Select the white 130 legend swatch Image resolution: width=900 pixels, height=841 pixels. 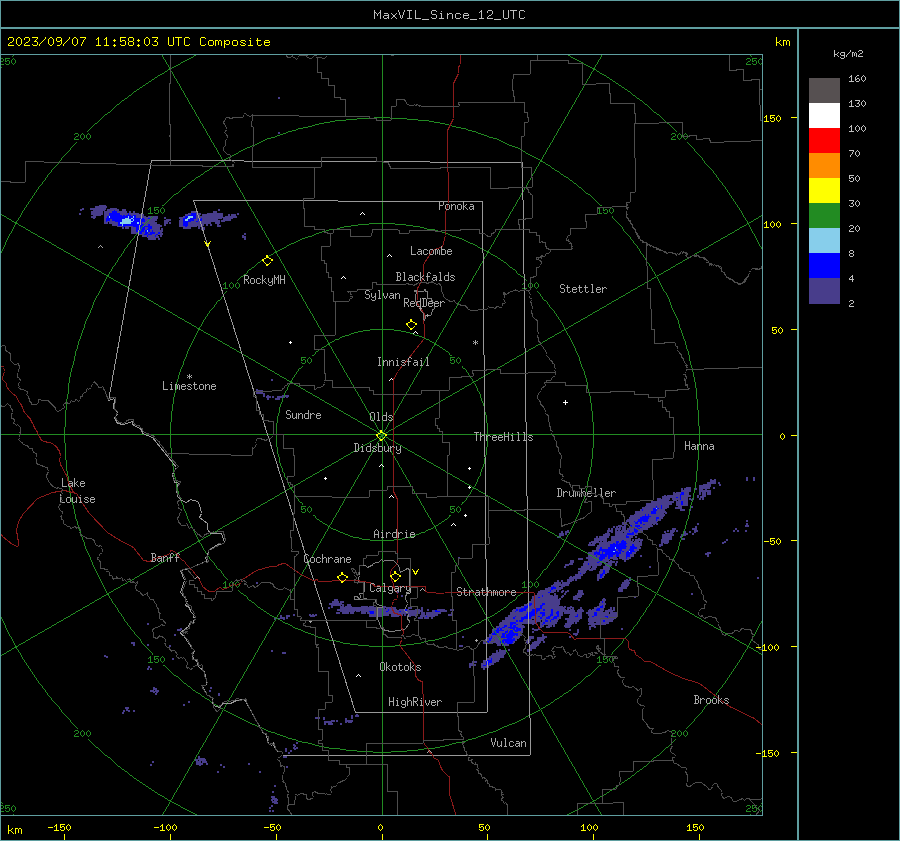coord(824,115)
